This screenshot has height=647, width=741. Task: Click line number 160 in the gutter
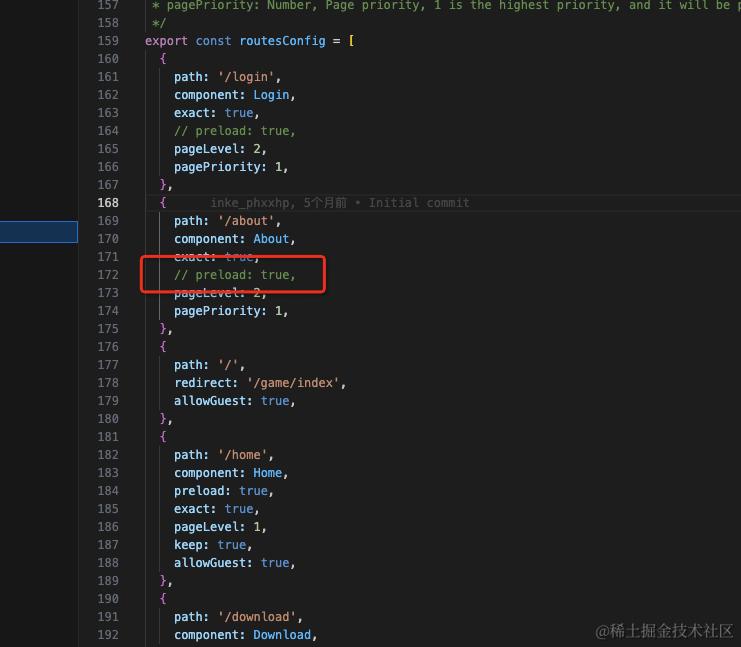pyautogui.click(x=108, y=59)
